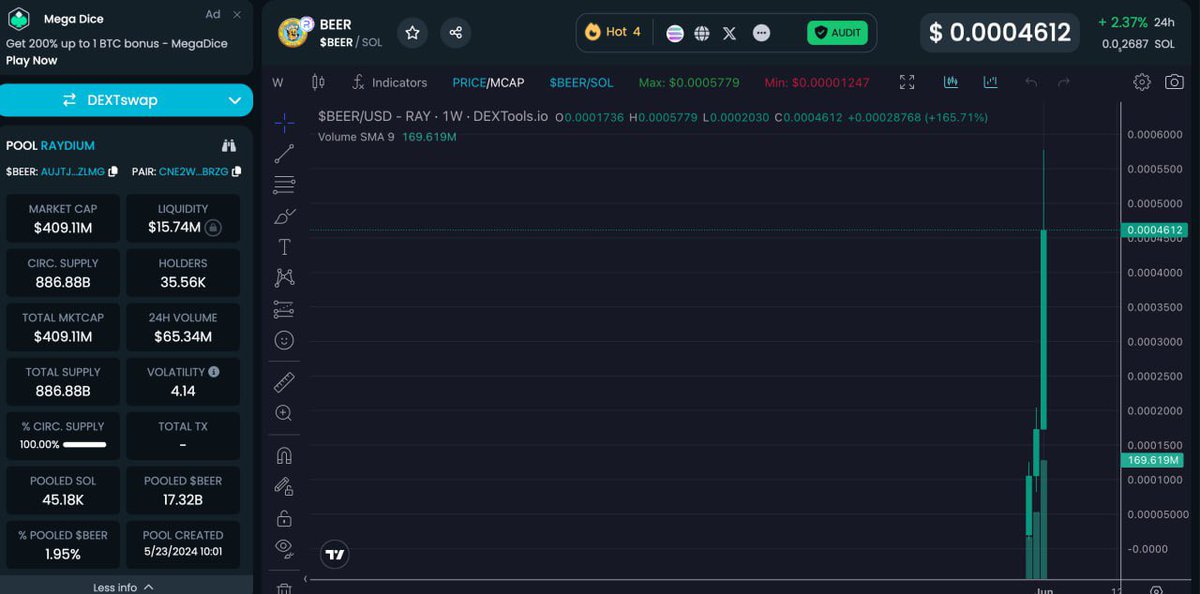Select the ruler measure tool
This screenshot has width=1200, height=594.
[284, 382]
